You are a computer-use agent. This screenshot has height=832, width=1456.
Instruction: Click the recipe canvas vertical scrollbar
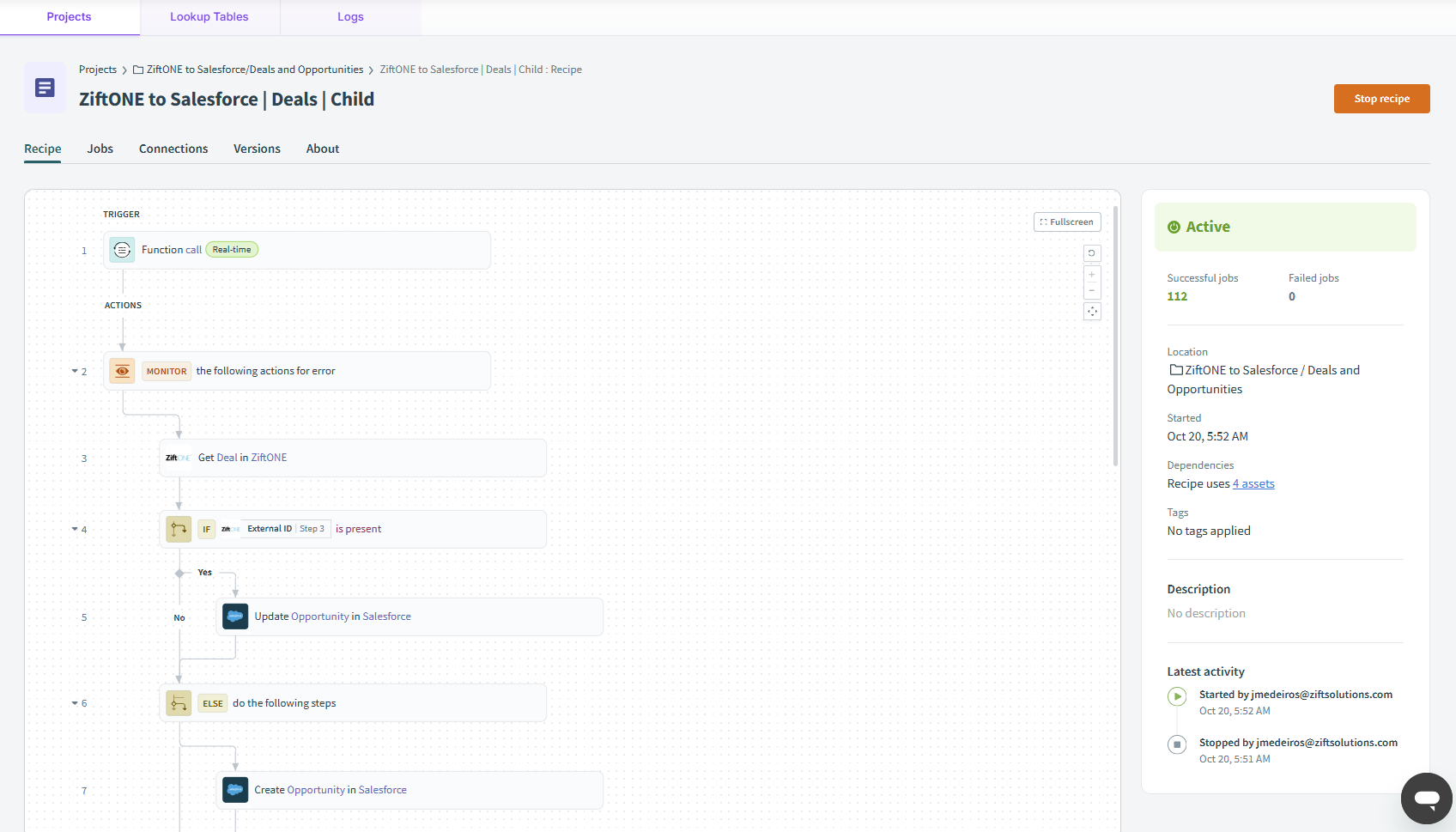1115,336
